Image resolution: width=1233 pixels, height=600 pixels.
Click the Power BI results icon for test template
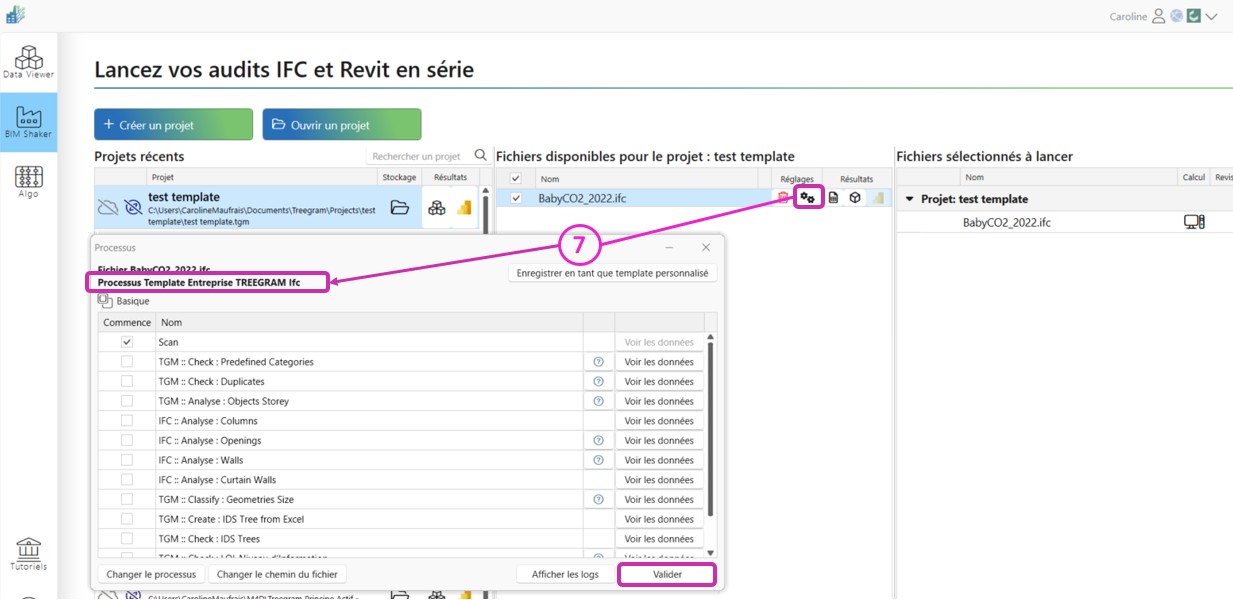point(463,208)
